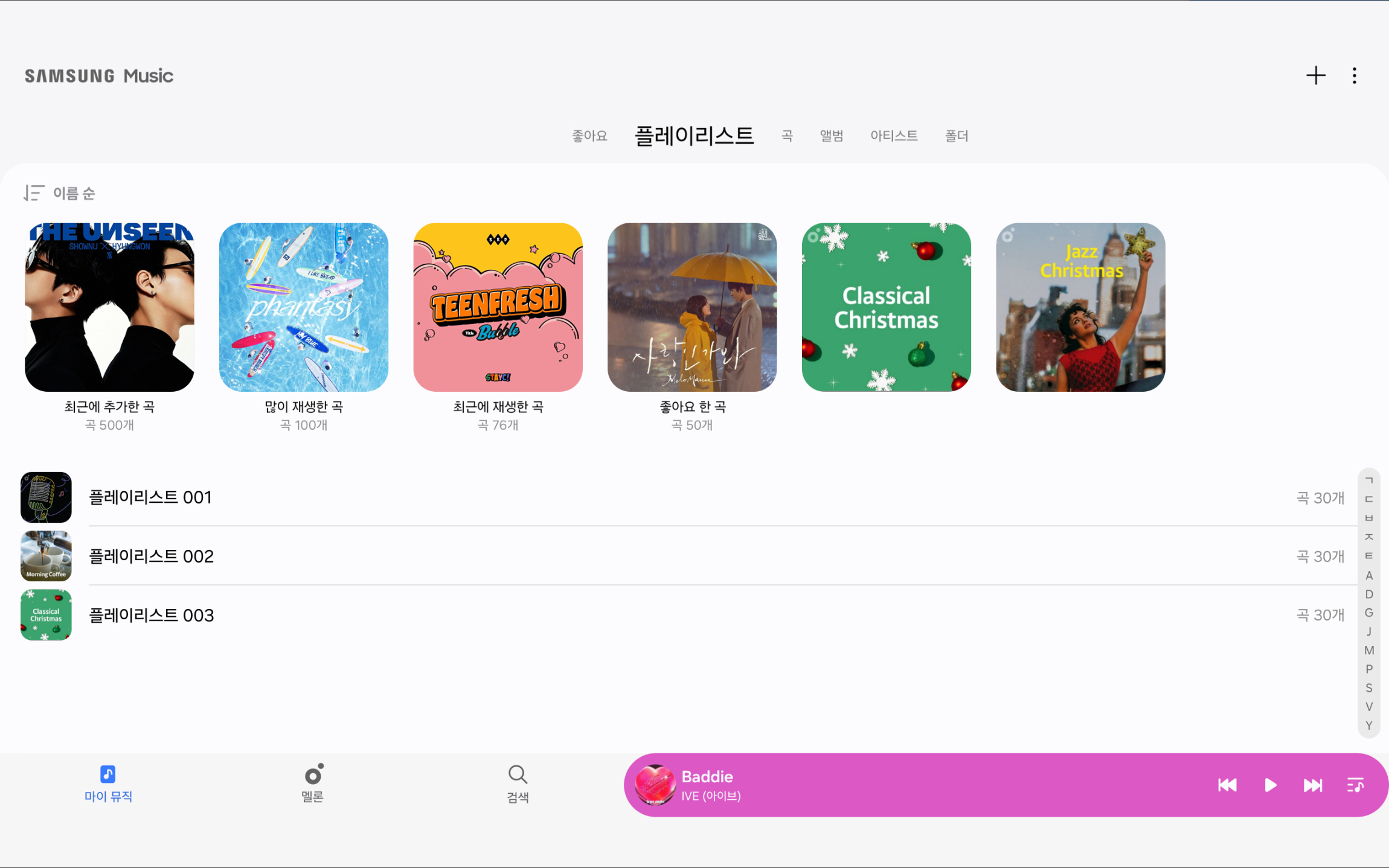
Task: Open the 이름 순 sort option
Action: click(x=74, y=193)
